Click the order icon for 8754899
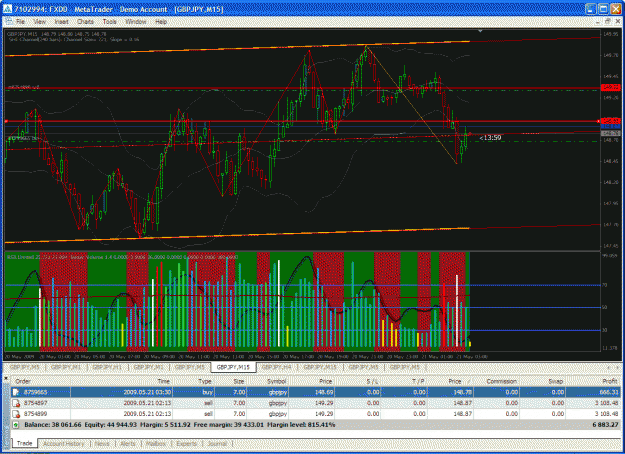The image size is (625, 454). pyautogui.click(x=16, y=414)
